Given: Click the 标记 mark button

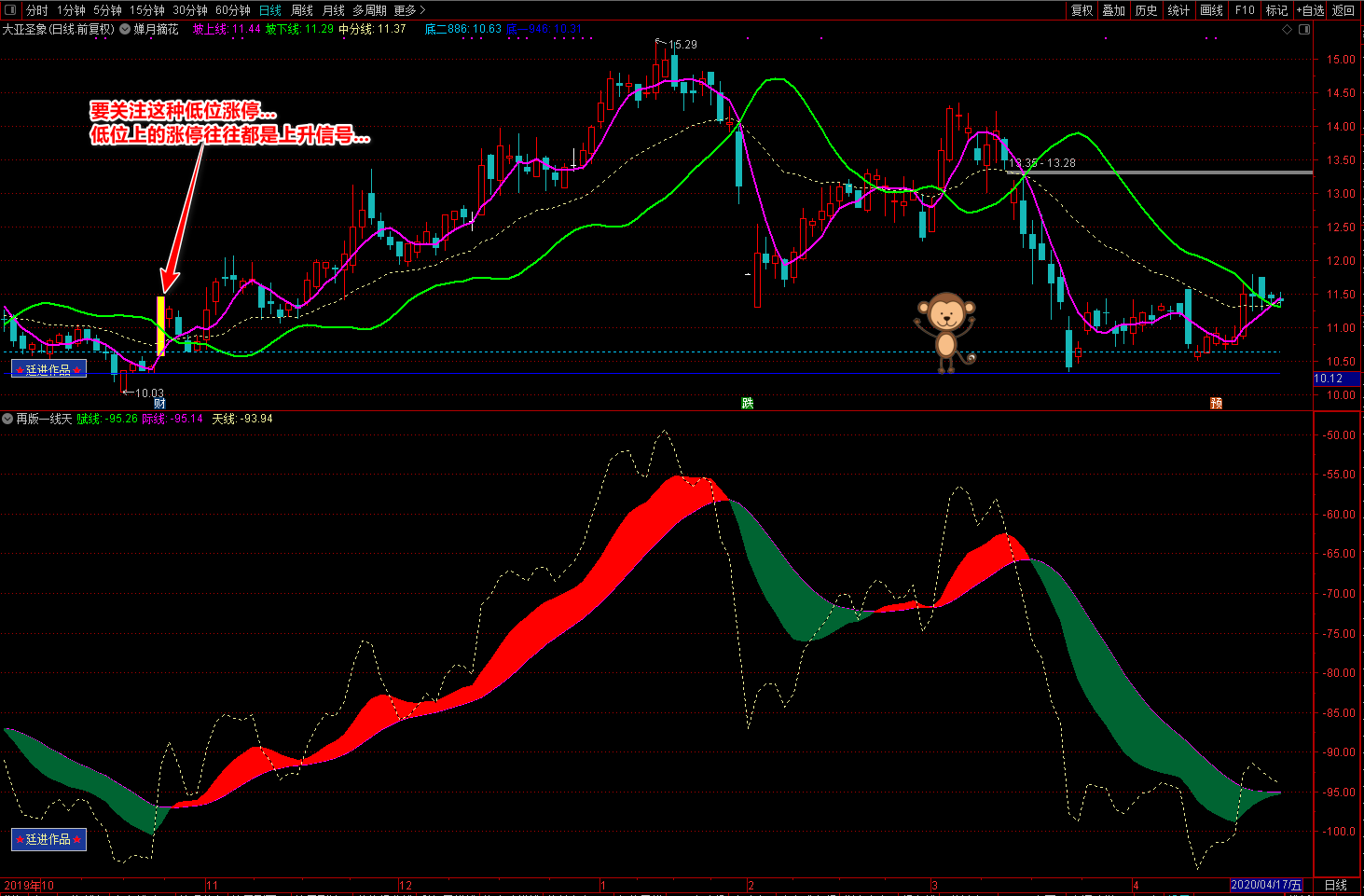Looking at the screenshot, I should (1276, 10).
